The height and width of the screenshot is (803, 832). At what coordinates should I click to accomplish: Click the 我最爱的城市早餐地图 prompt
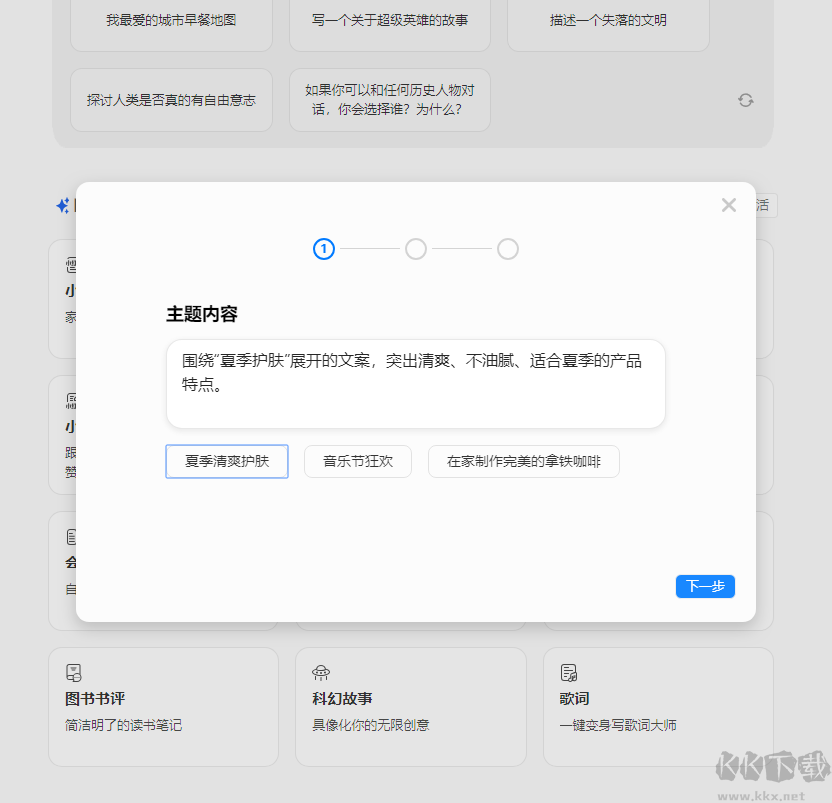point(170,22)
